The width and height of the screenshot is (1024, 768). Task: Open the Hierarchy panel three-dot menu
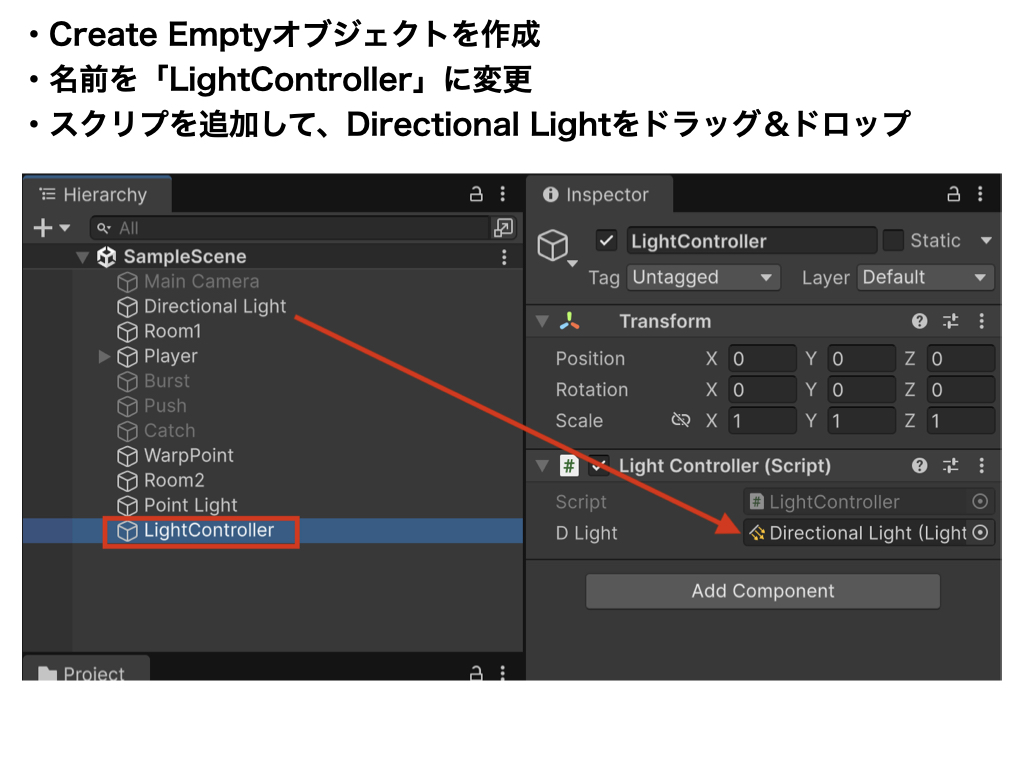tap(503, 195)
